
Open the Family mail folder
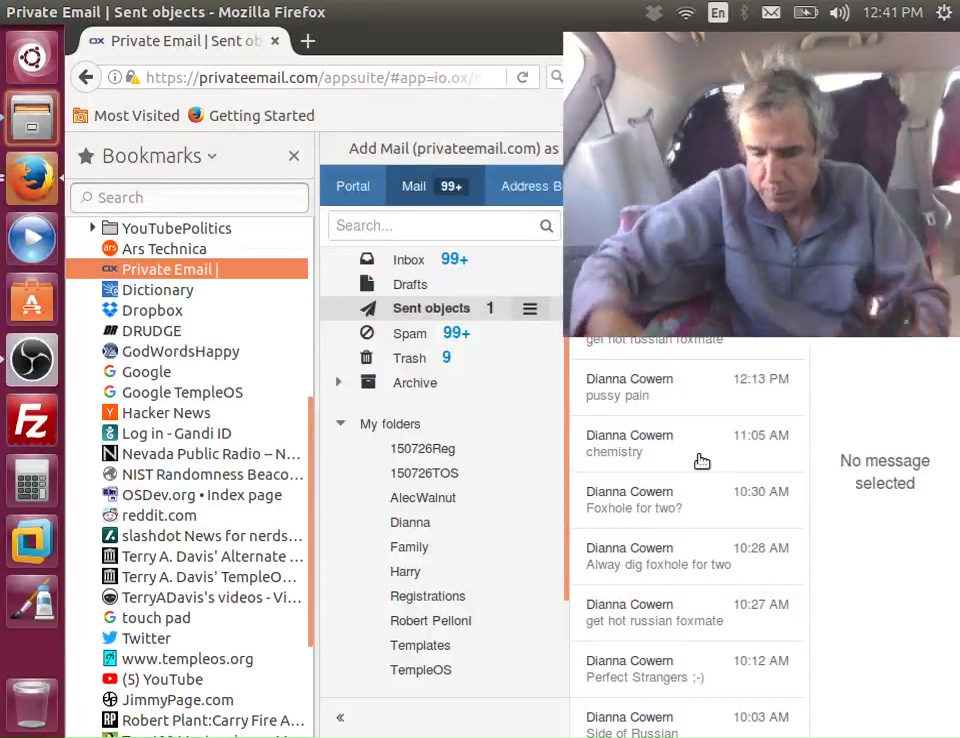(x=409, y=547)
